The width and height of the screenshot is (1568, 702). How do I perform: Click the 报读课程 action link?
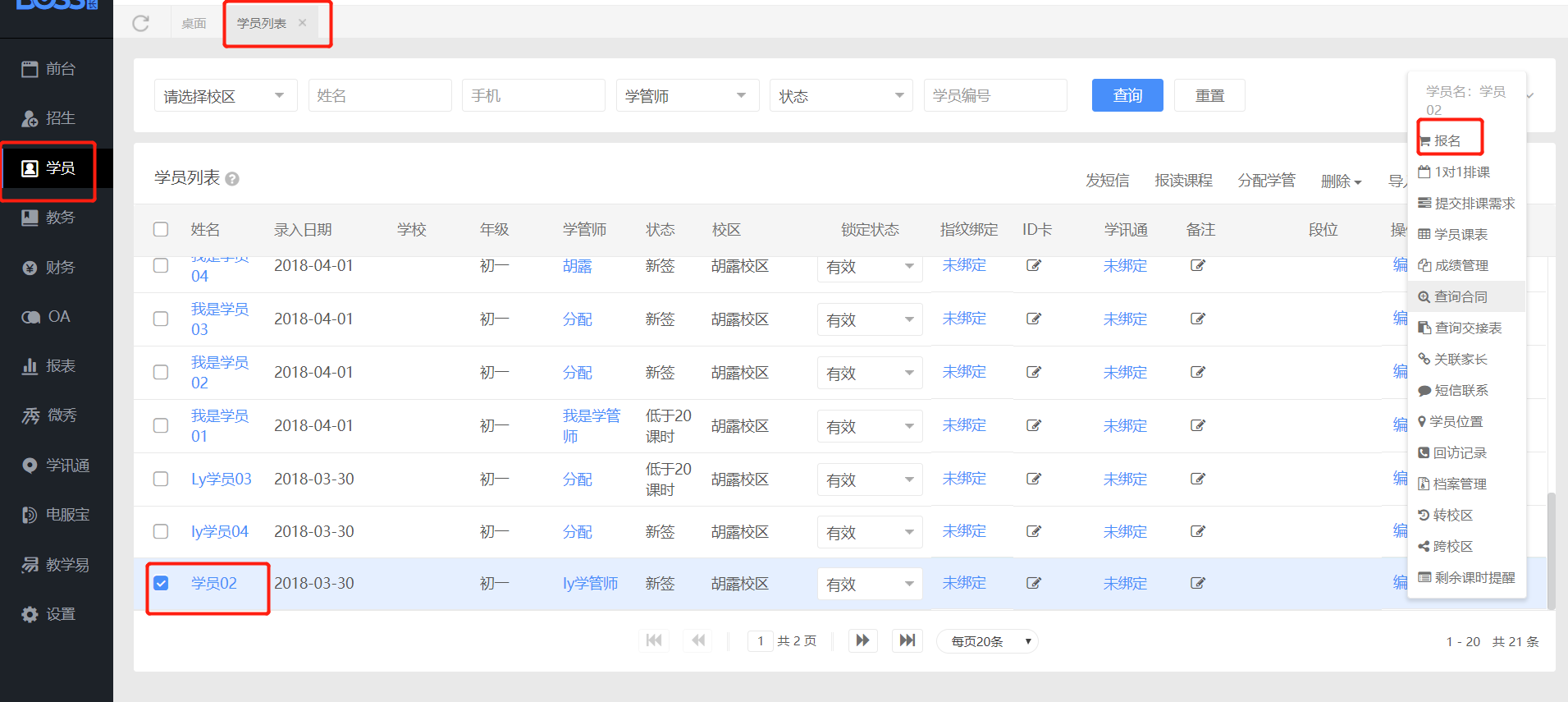click(x=1183, y=180)
